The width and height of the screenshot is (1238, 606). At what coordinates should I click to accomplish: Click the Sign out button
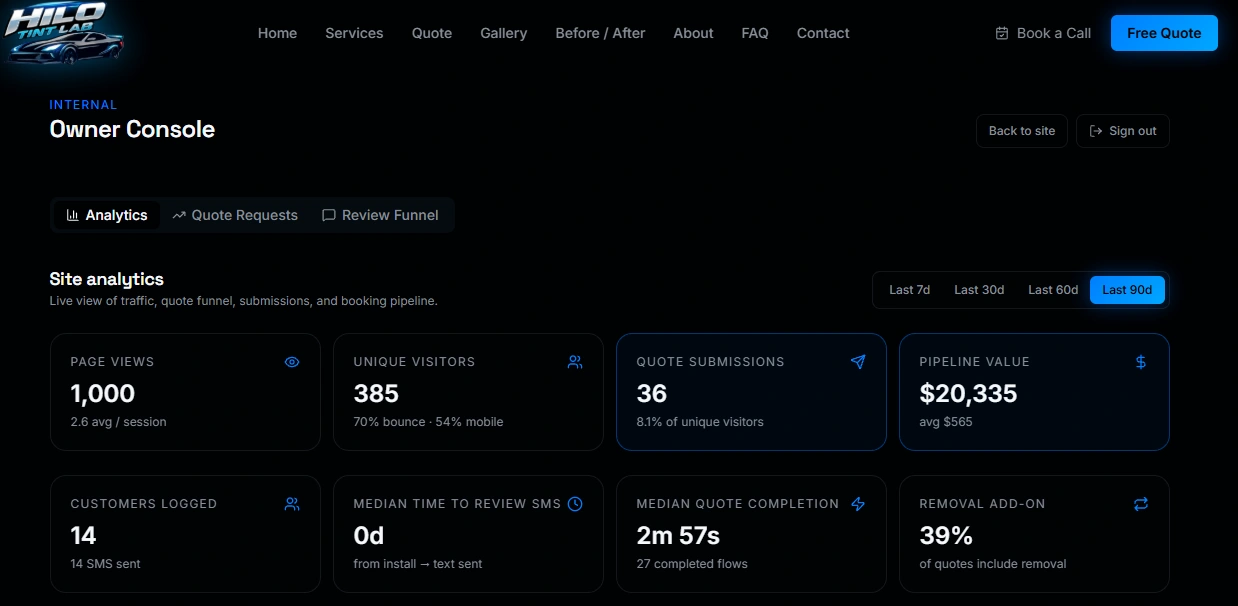pos(1123,131)
